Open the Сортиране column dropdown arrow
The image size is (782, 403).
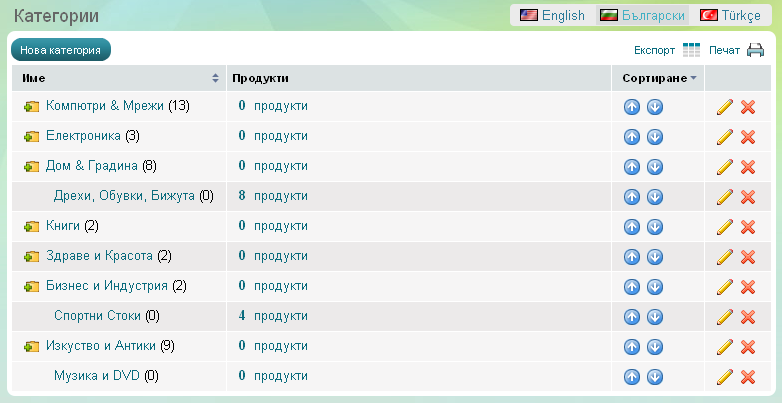tap(693, 78)
